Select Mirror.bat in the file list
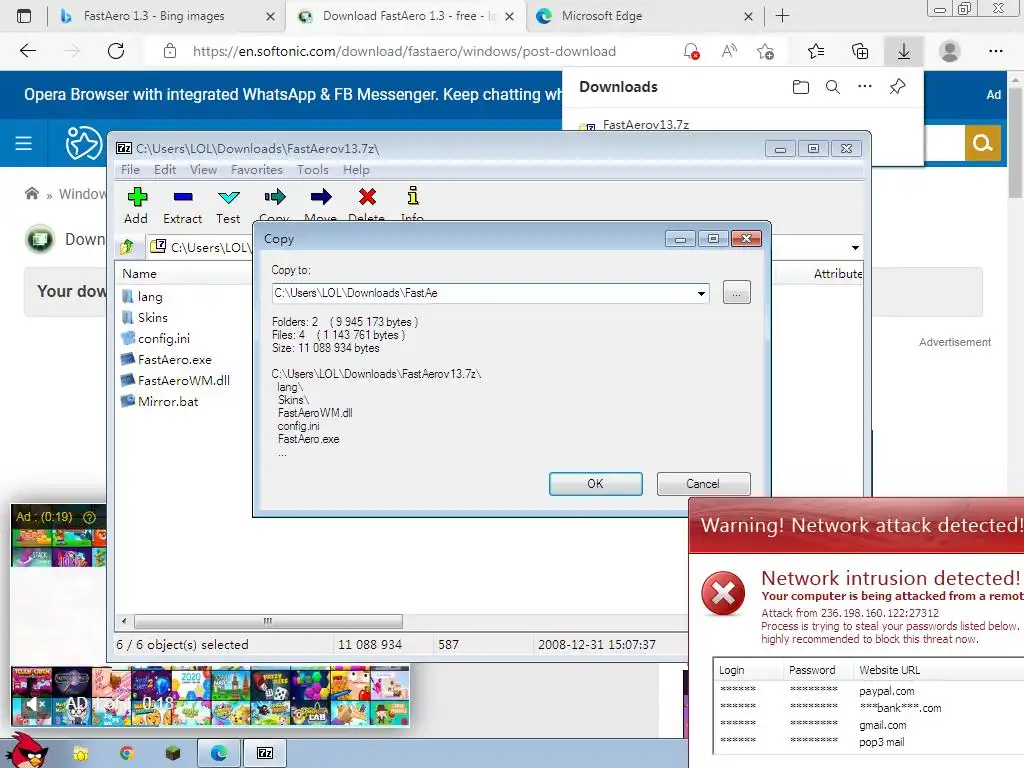Viewport: 1024px width, 768px height. (x=168, y=402)
